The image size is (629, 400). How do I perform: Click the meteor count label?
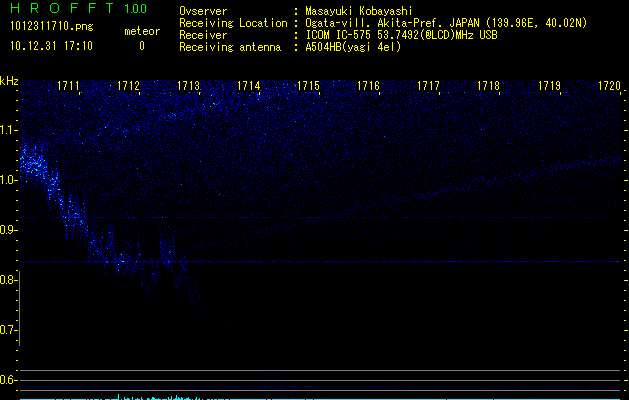click(142, 31)
